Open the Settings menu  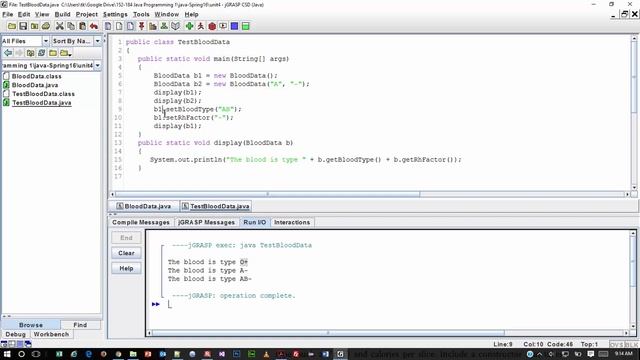[x=115, y=14]
